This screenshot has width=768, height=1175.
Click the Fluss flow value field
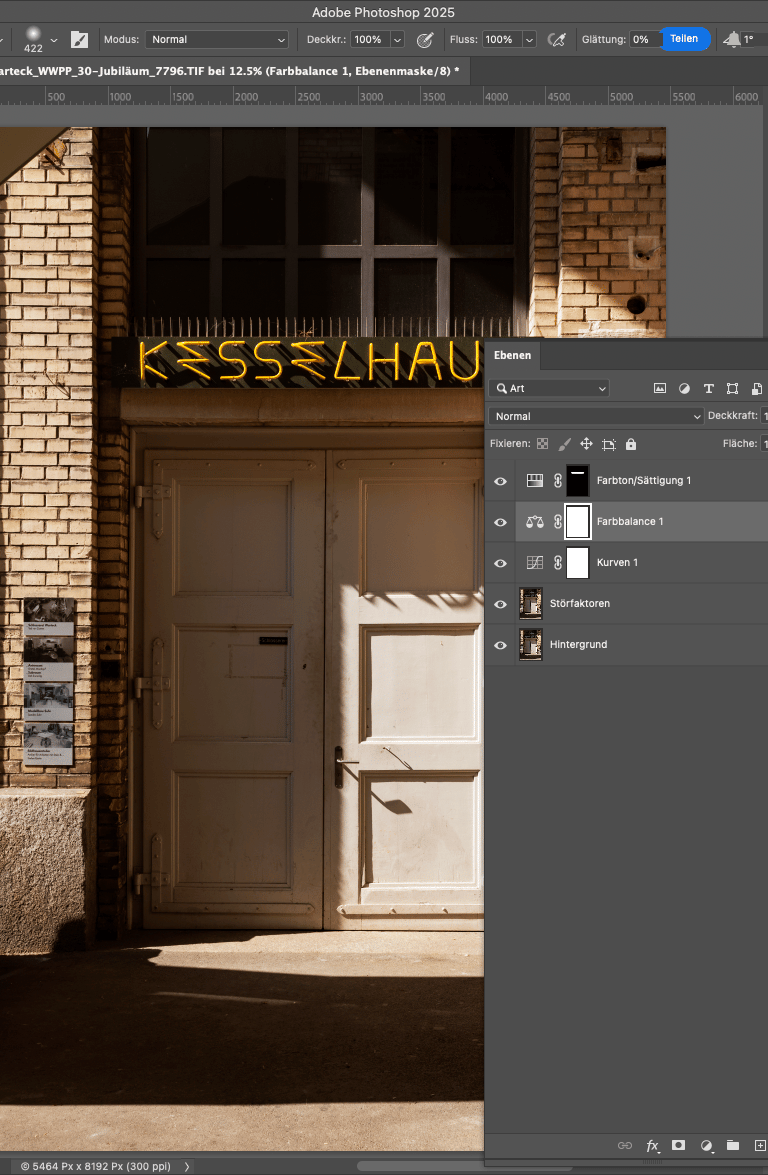[x=501, y=40]
